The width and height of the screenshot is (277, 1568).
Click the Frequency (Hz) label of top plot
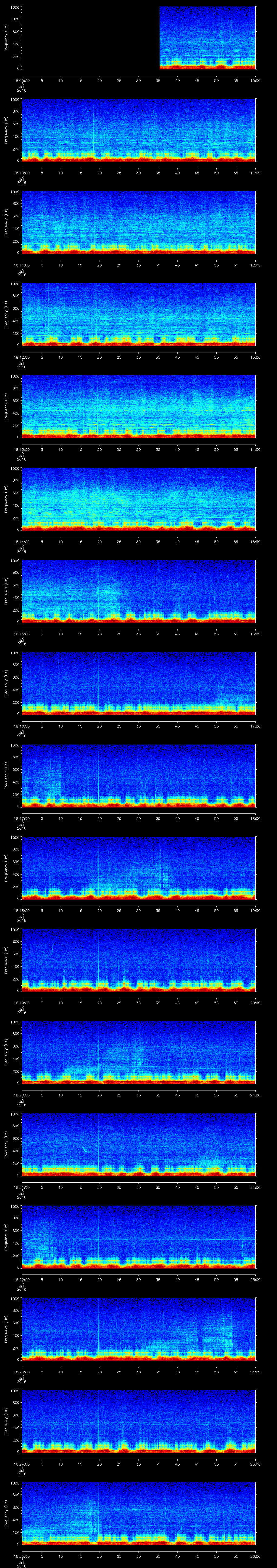coord(6,38)
